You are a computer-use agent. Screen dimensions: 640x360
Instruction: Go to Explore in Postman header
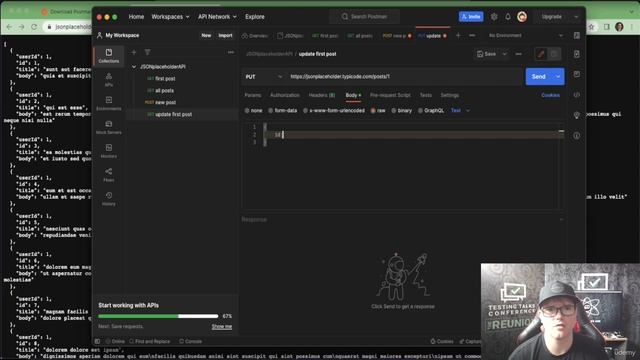pos(255,17)
